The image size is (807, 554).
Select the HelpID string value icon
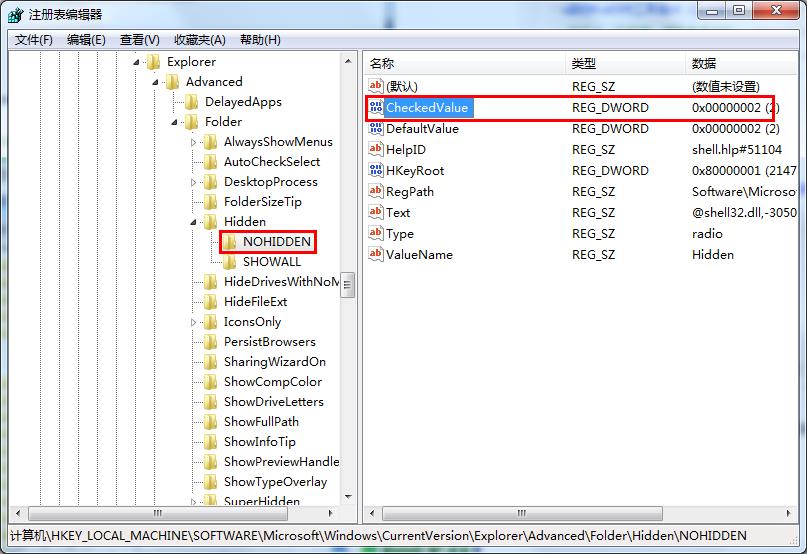[376, 149]
